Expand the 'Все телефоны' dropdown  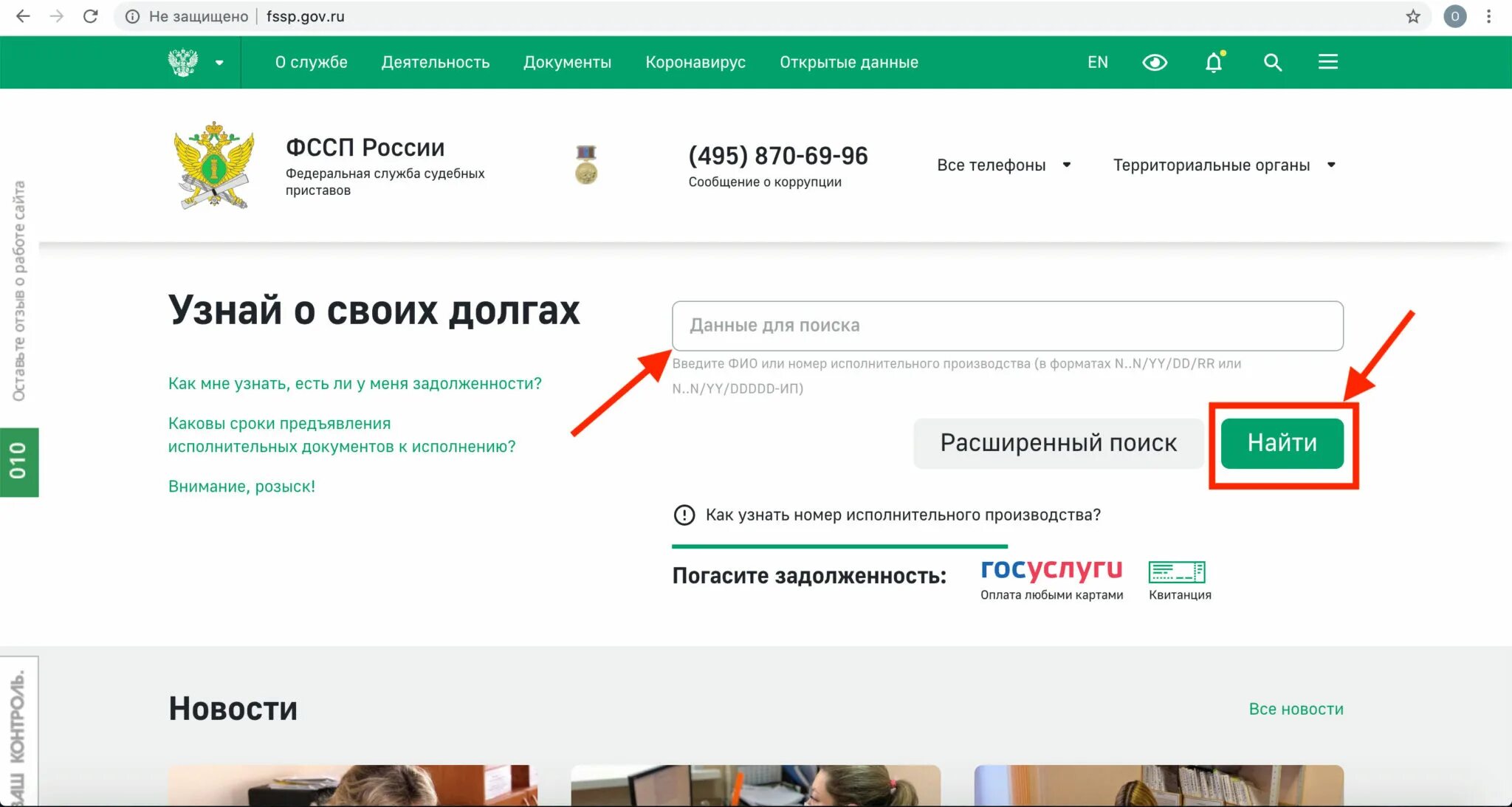coord(1004,165)
